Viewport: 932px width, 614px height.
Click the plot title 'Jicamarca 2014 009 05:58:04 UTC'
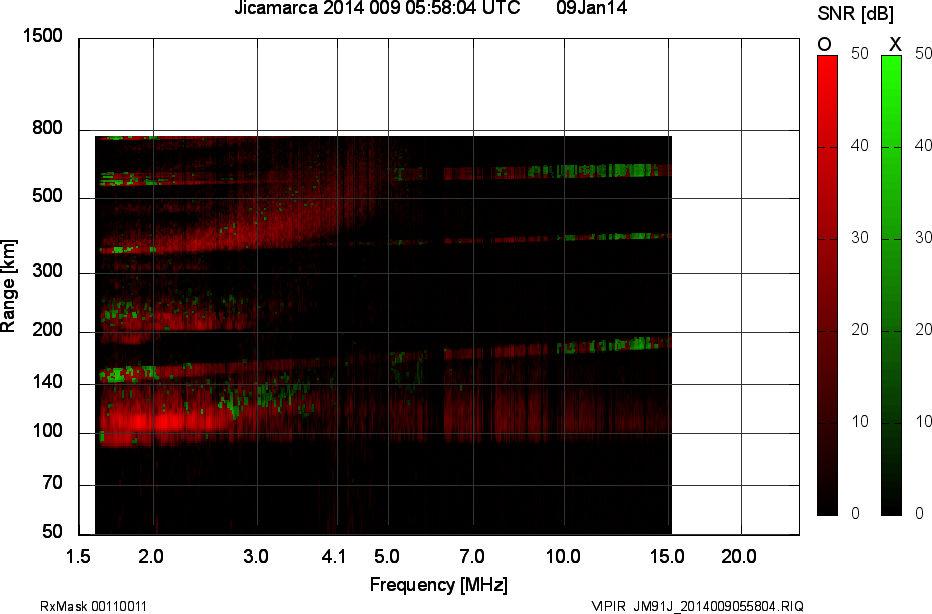pos(377,8)
